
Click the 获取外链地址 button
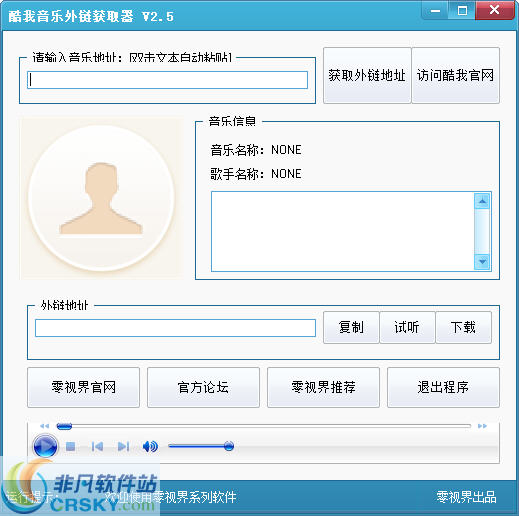tap(367, 75)
